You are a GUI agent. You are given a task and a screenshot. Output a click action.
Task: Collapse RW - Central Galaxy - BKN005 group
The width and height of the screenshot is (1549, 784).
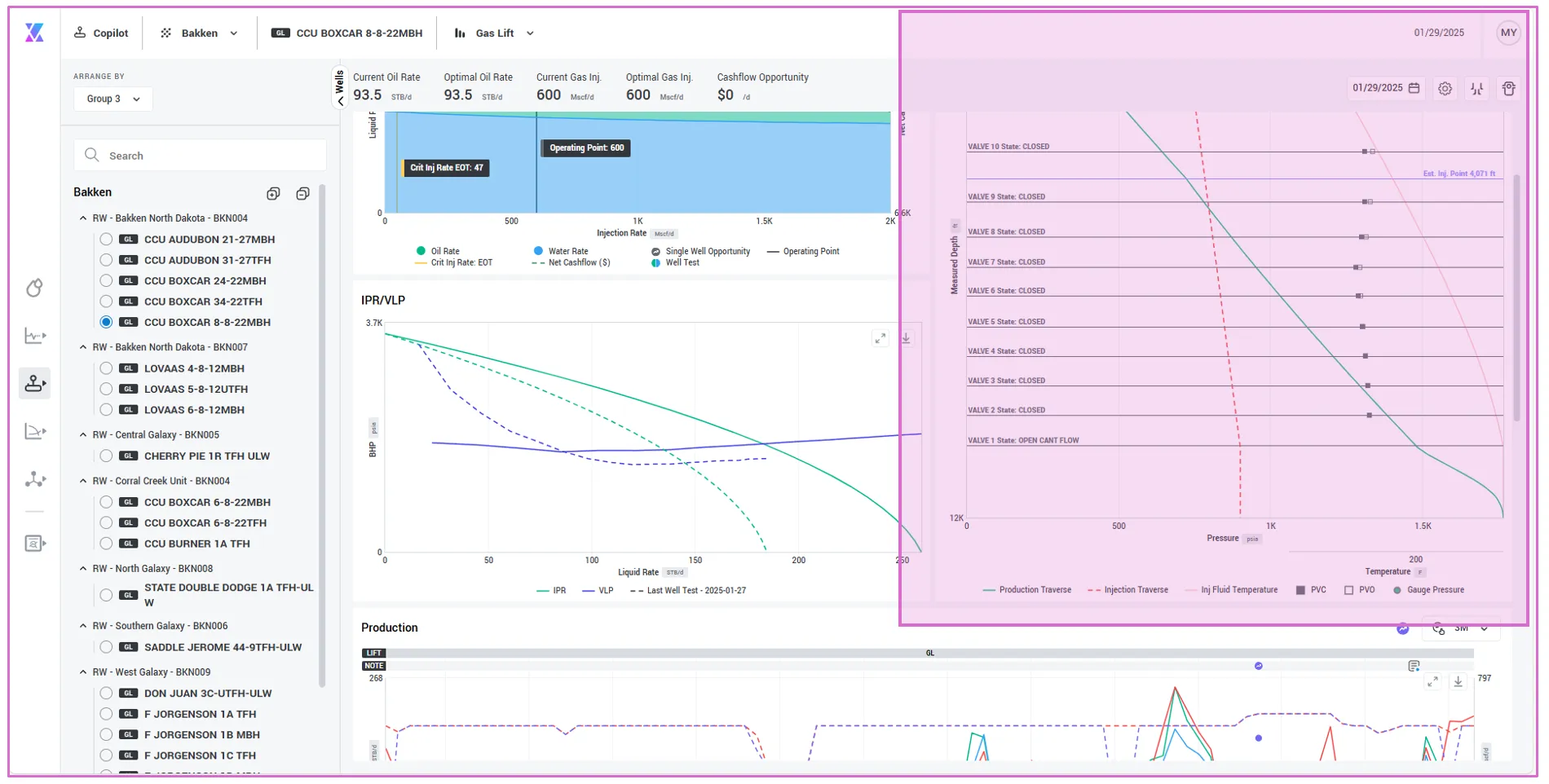pos(83,435)
